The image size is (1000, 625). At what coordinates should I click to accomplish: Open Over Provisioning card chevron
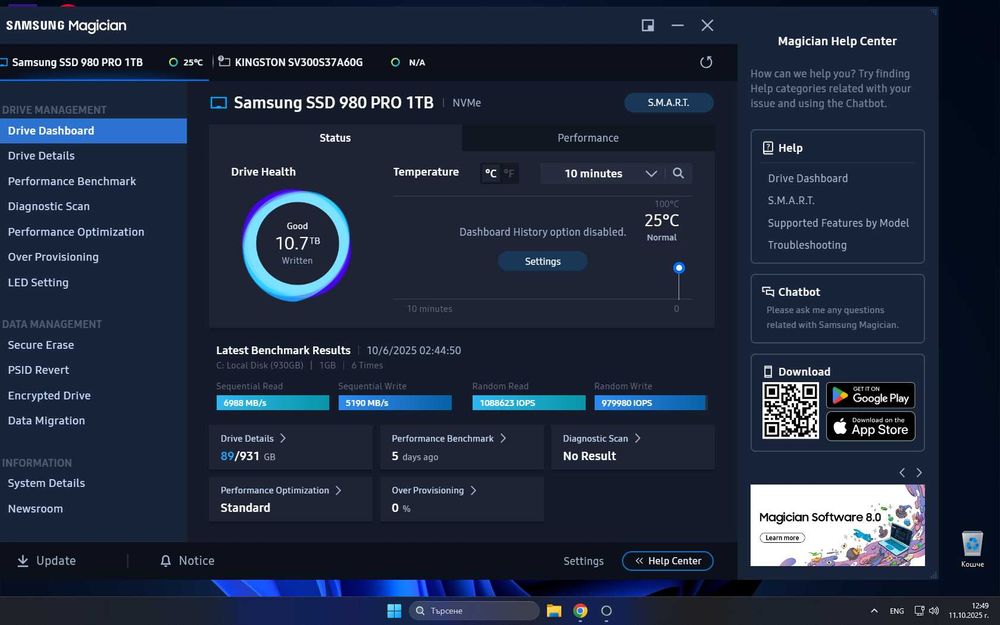pyautogui.click(x=473, y=490)
